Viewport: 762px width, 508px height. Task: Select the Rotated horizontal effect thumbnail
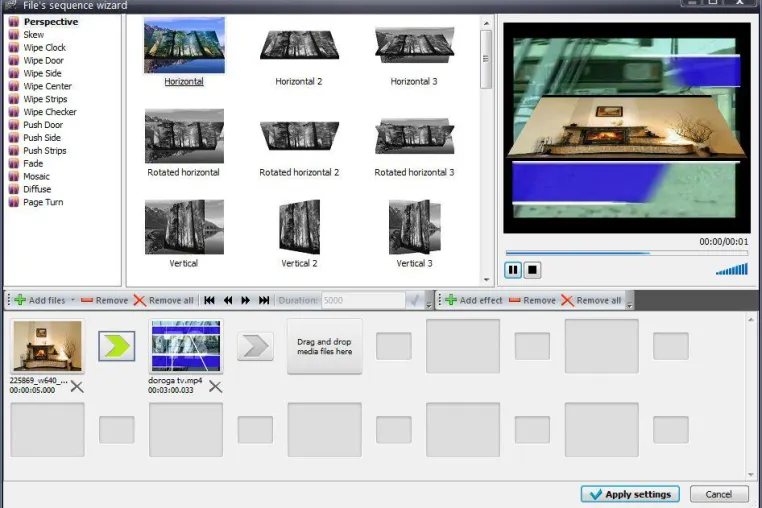184,136
